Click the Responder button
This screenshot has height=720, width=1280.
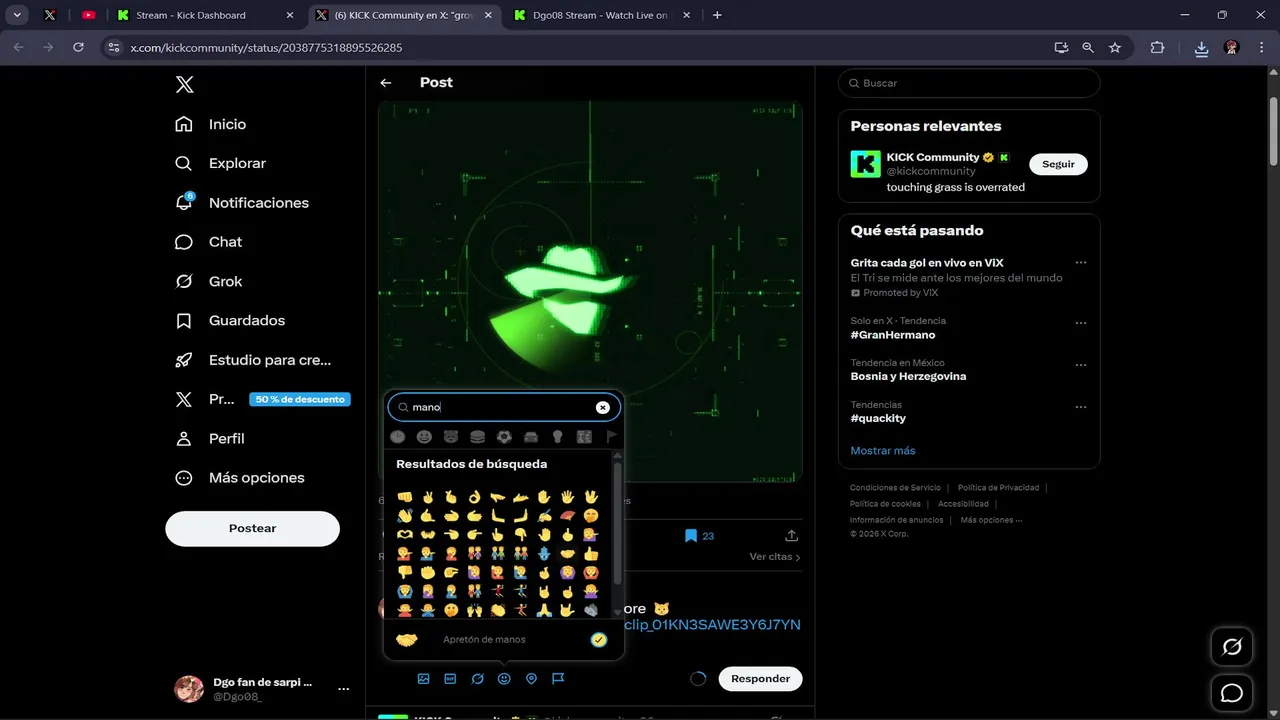[760, 678]
